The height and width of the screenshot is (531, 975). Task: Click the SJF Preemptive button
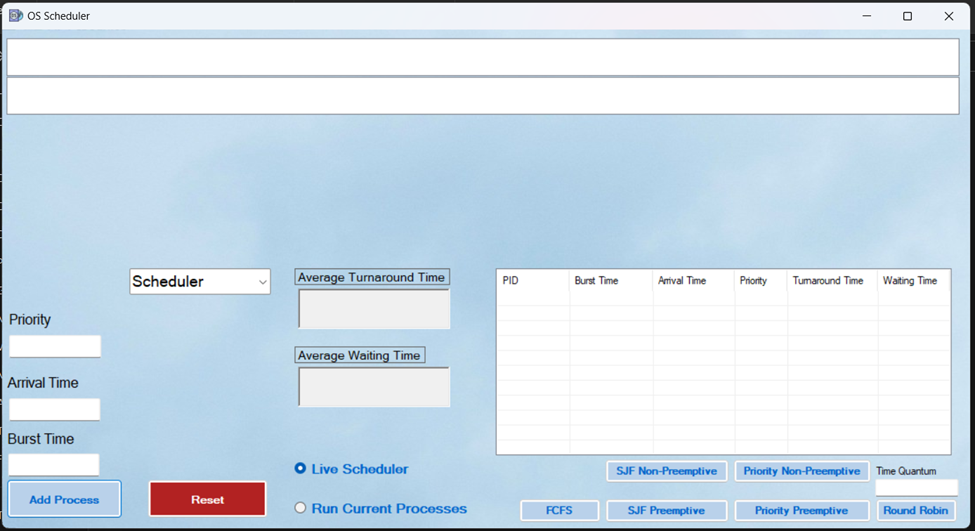point(667,510)
